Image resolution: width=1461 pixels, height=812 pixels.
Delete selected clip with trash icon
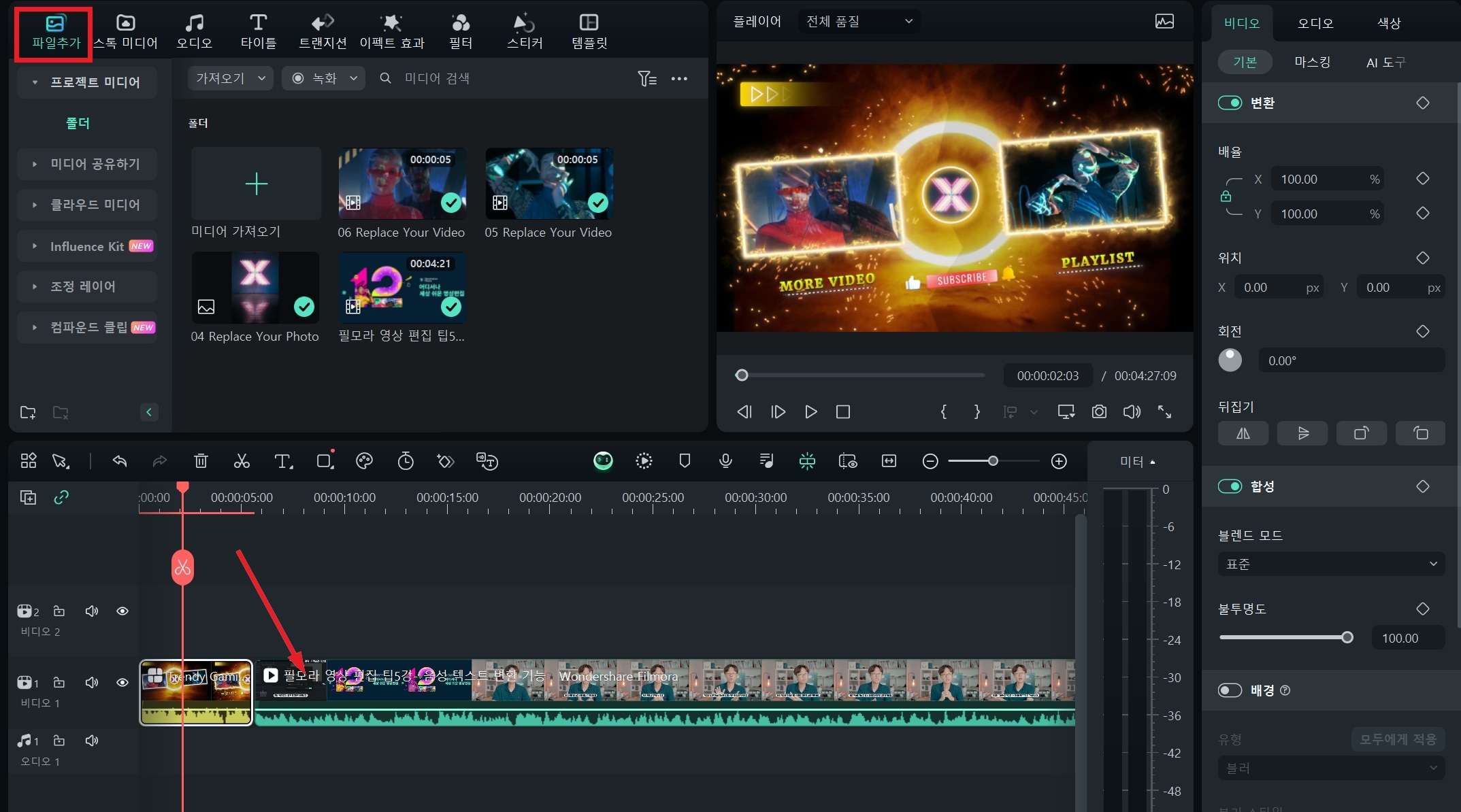(201, 462)
